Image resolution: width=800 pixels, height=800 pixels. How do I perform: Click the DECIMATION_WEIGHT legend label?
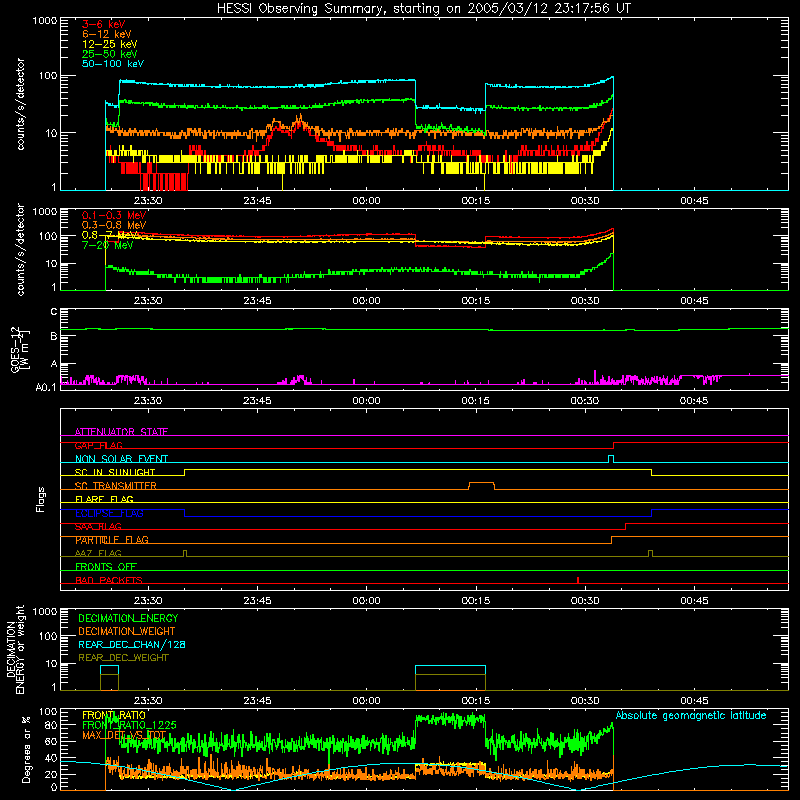coord(127,631)
